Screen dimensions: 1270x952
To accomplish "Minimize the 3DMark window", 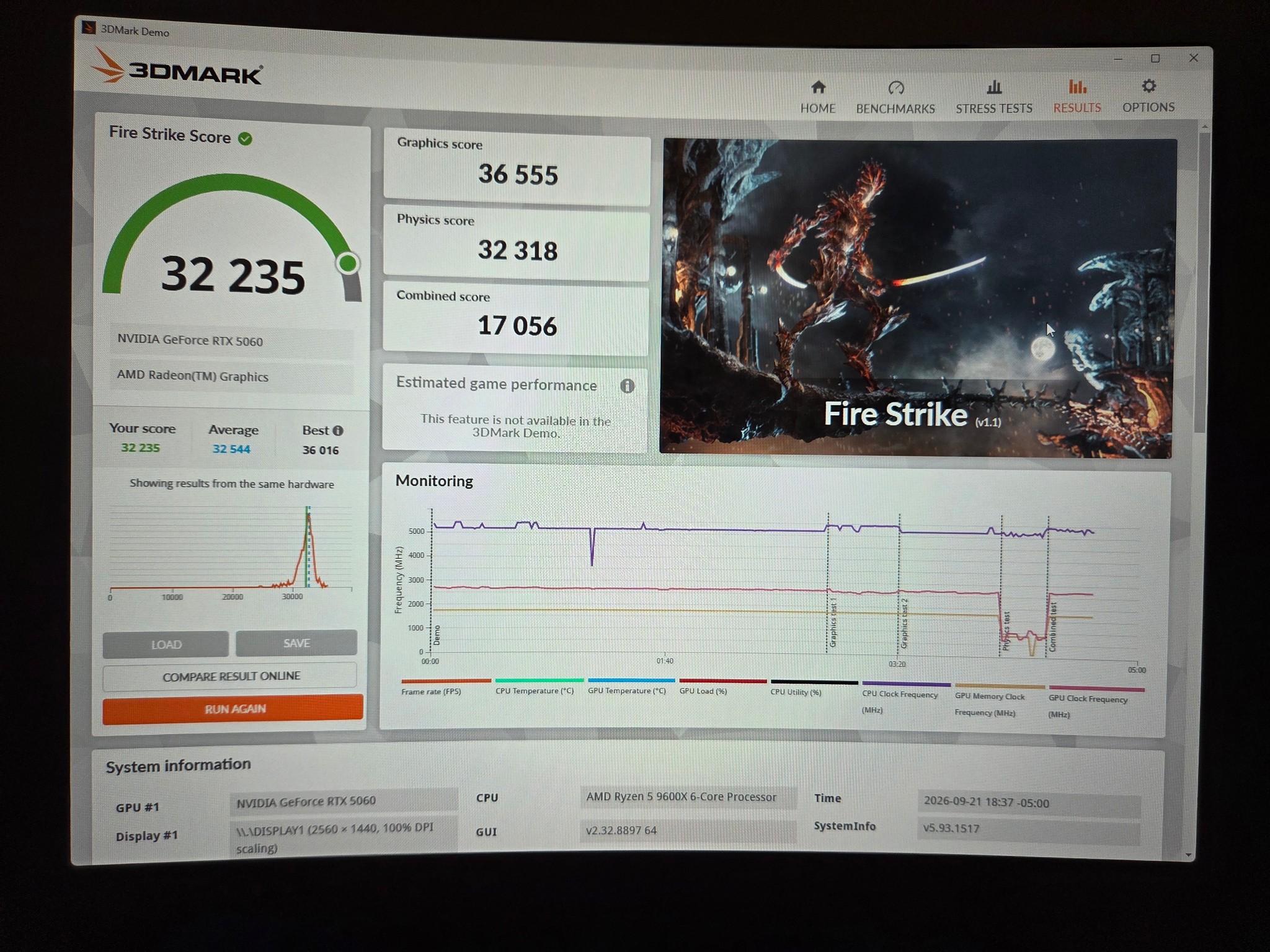I will (1118, 59).
